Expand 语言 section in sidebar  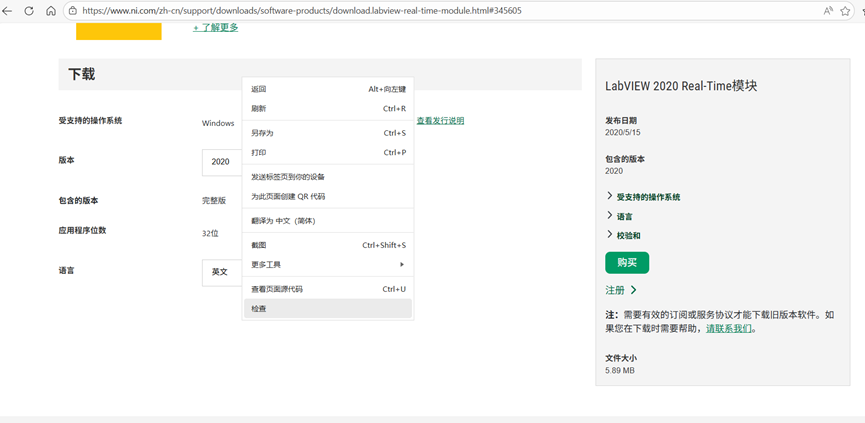point(620,216)
